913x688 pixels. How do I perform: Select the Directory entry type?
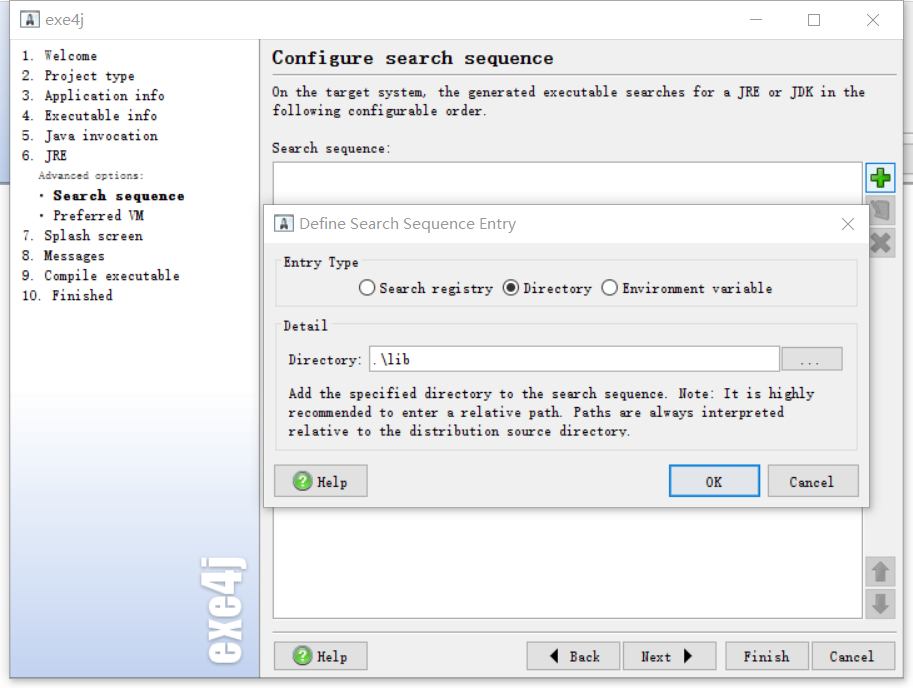pos(547,288)
